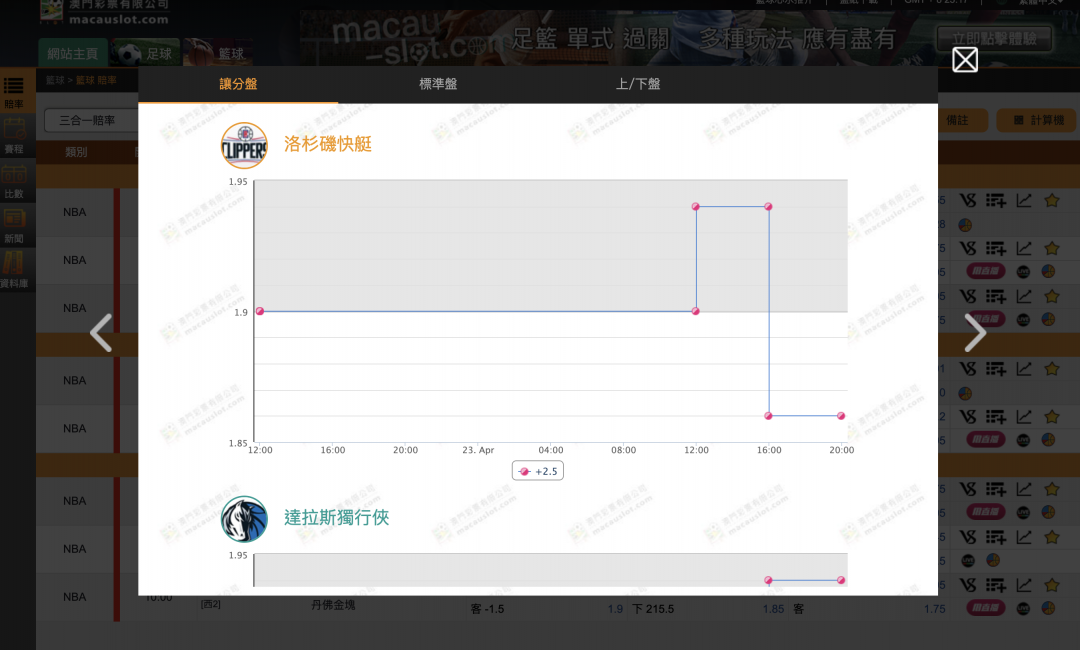Click the 直播 button in 丹佛金塊 row

(986, 608)
